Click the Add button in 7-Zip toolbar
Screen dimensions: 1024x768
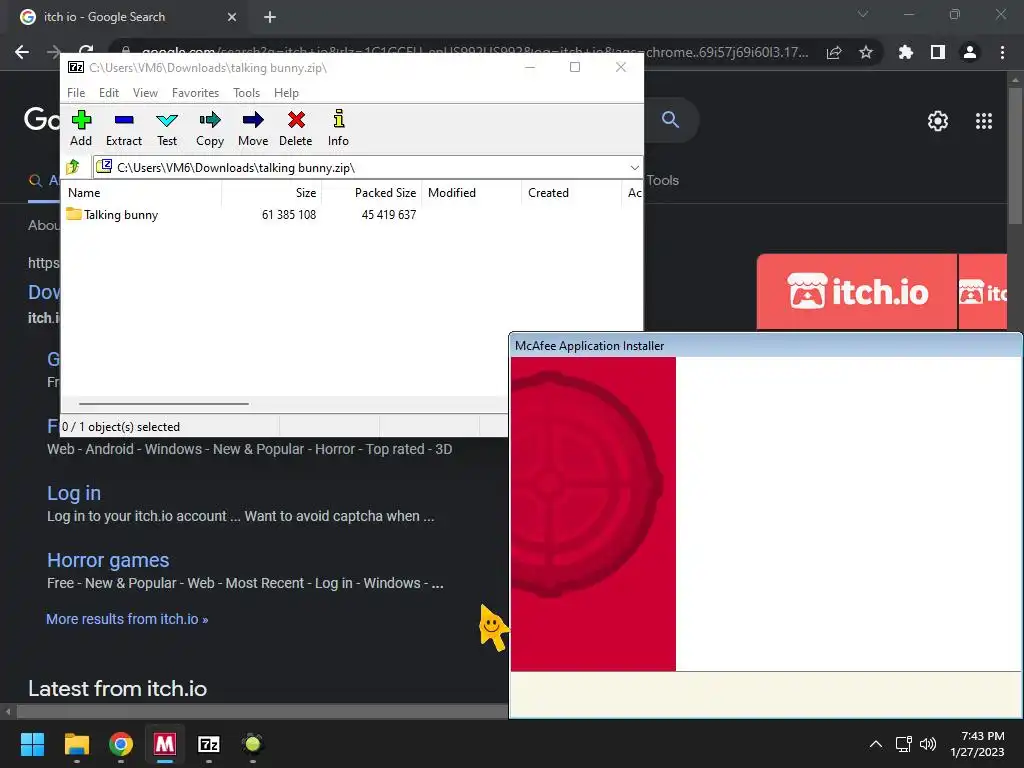tap(81, 129)
